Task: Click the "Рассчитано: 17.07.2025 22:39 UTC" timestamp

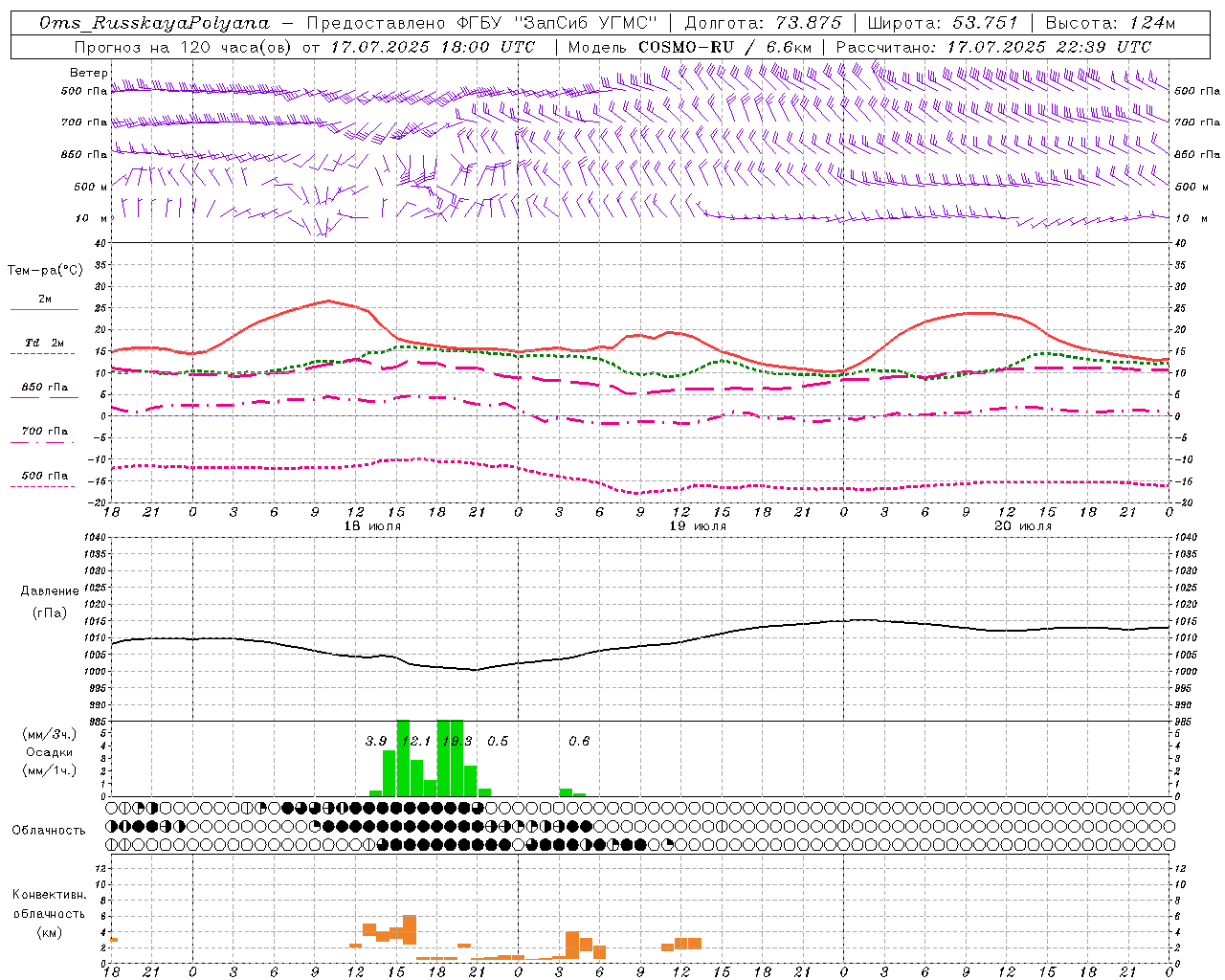Action: 993,46
